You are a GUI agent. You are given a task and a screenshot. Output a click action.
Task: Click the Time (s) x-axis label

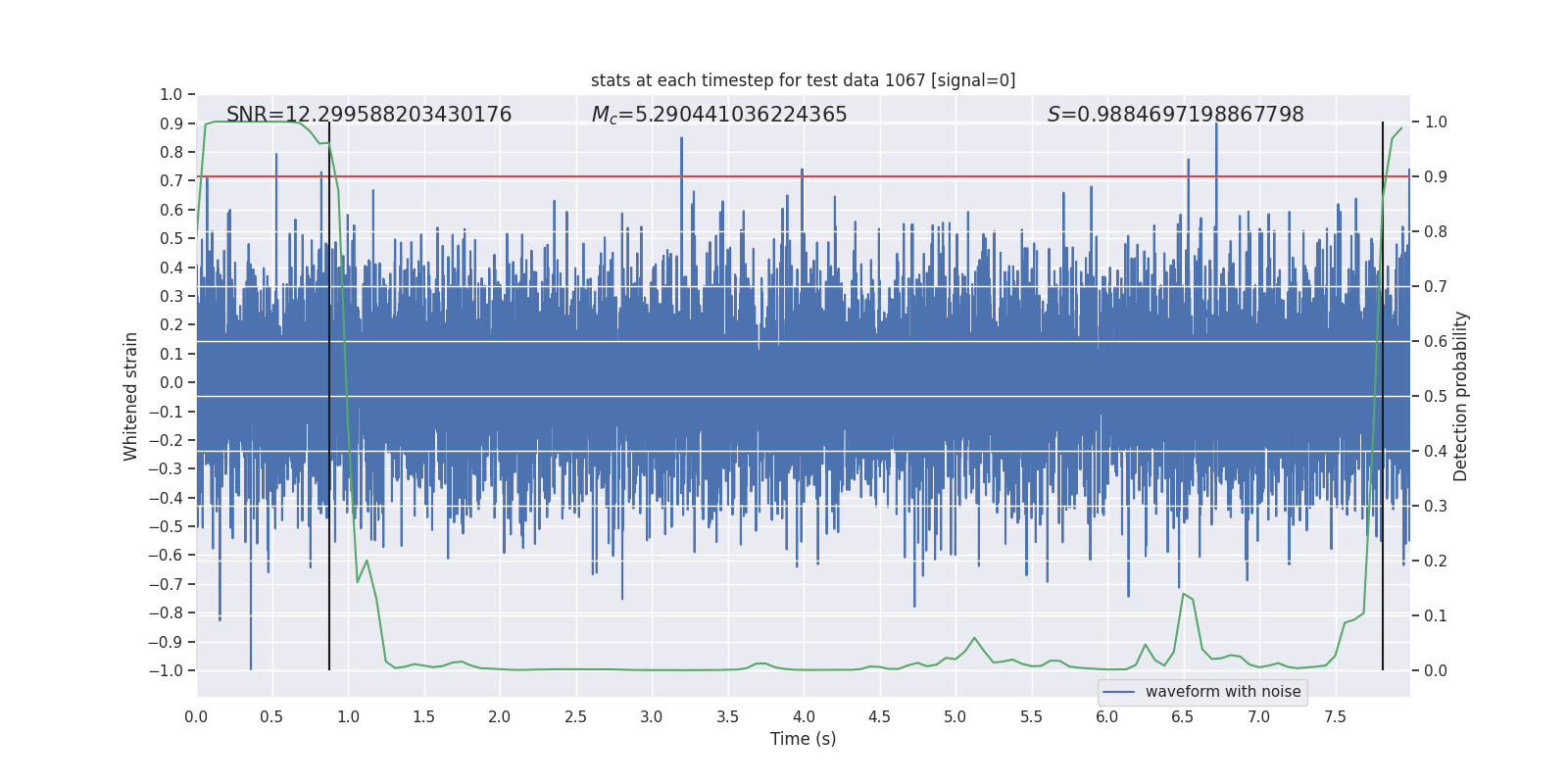click(803, 739)
